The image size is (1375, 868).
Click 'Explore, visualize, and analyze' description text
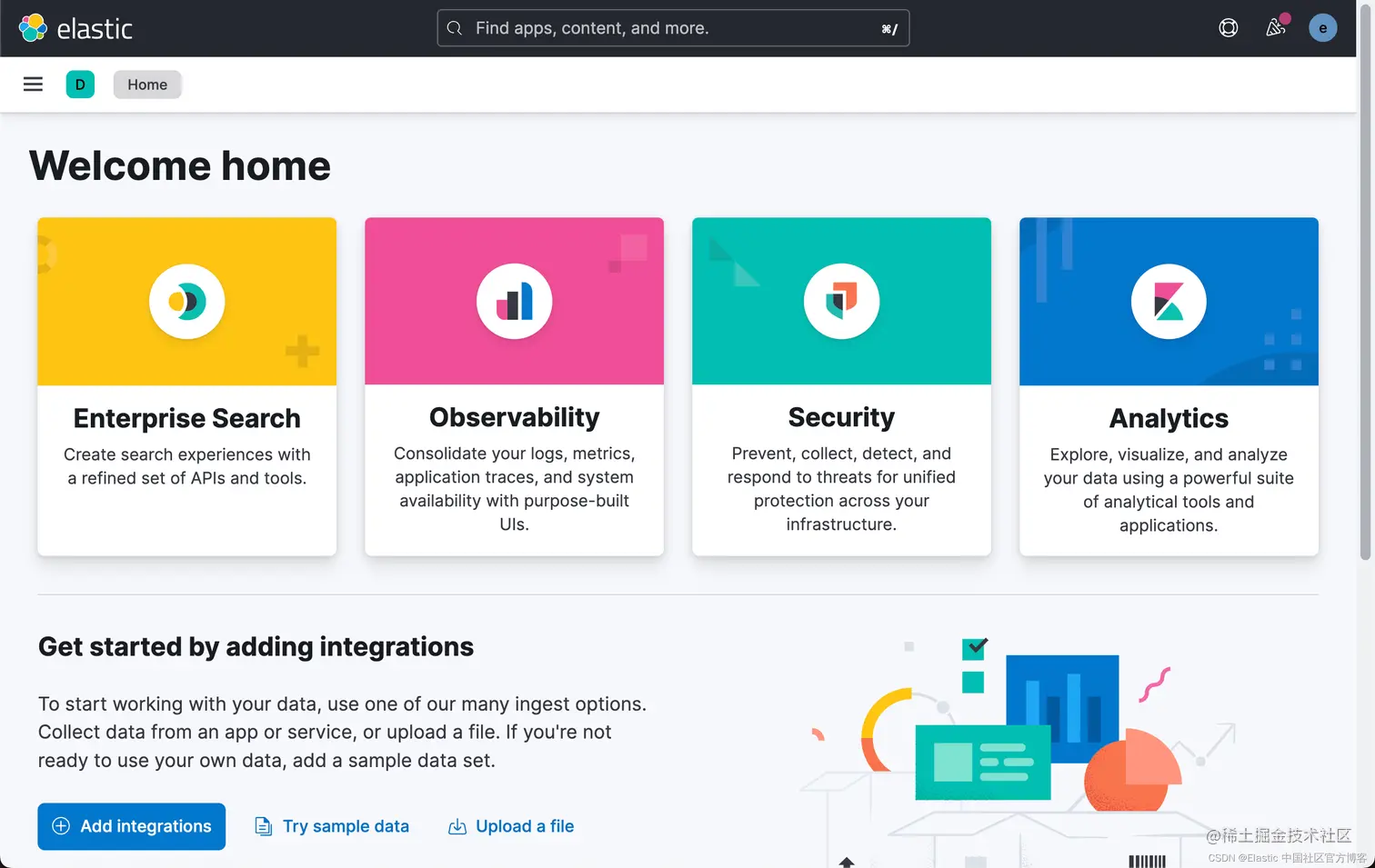[1169, 454]
